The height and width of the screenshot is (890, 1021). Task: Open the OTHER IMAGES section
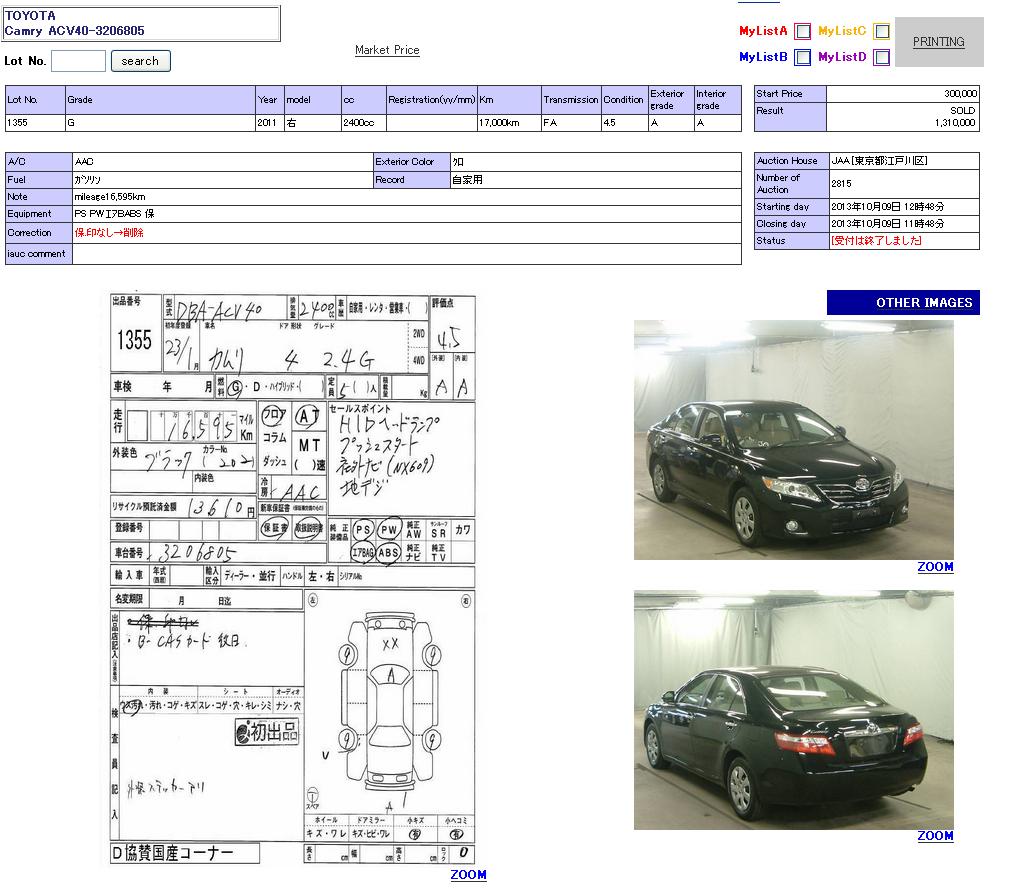tap(903, 303)
